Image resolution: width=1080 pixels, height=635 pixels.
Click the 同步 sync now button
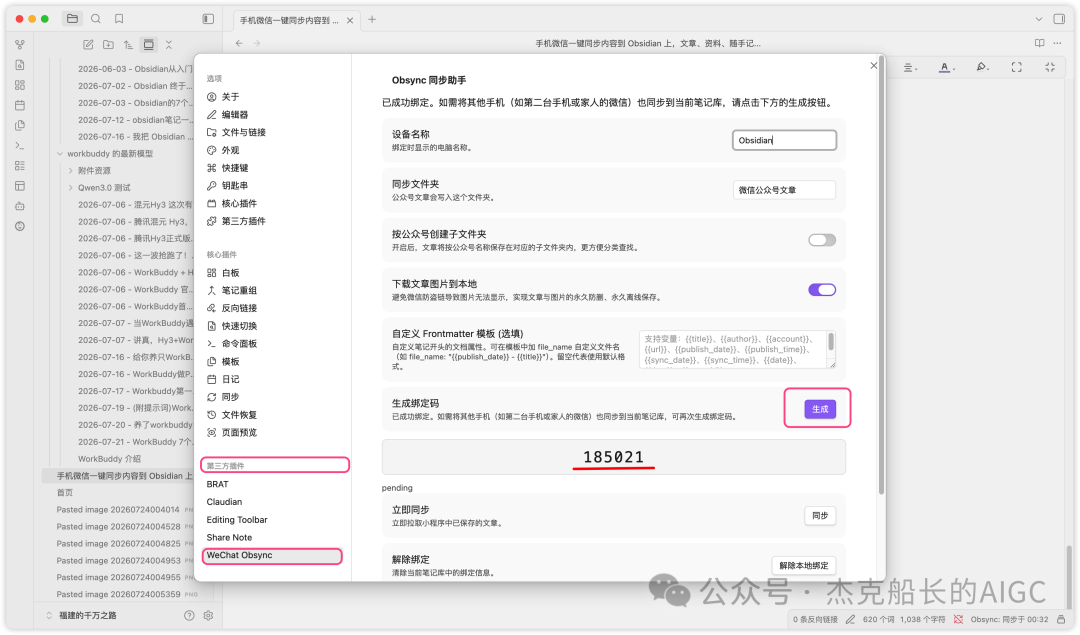tap(820, 515)
